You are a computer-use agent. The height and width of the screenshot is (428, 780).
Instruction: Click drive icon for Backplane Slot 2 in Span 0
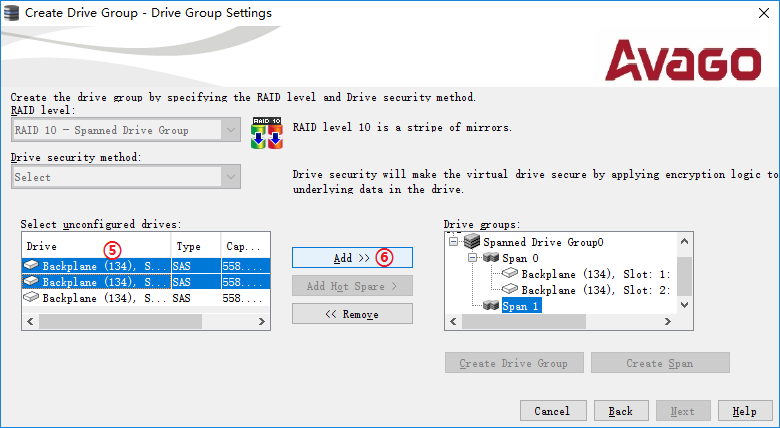tap(510, 289)
